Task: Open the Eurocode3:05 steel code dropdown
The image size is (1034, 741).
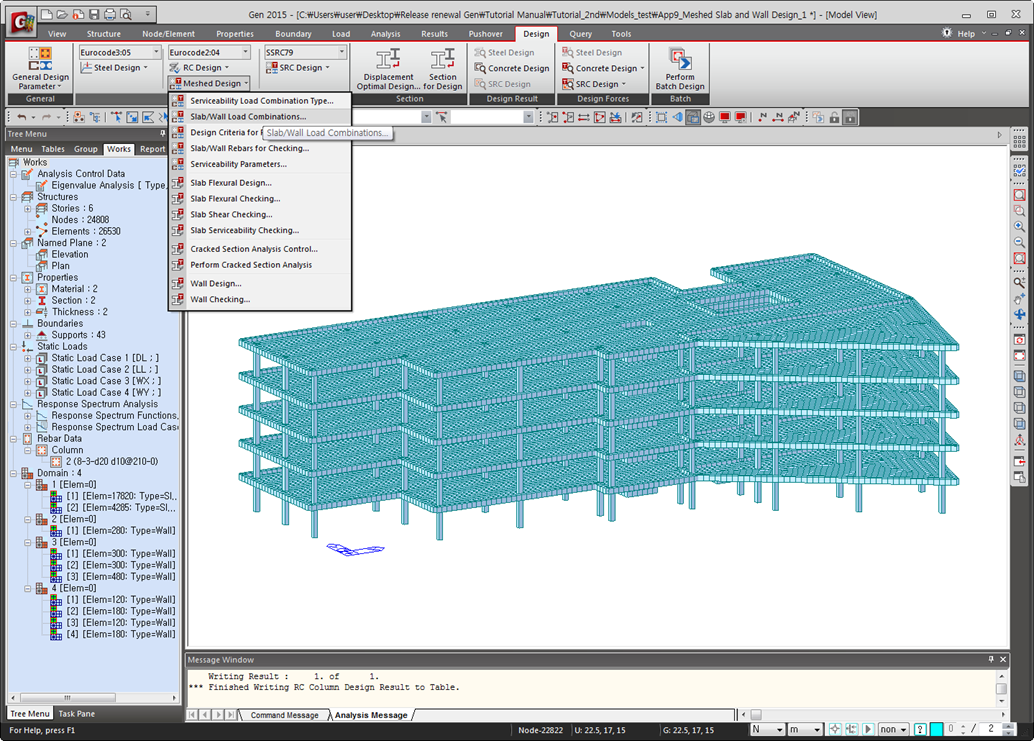Action: click(x=156, y=52)
